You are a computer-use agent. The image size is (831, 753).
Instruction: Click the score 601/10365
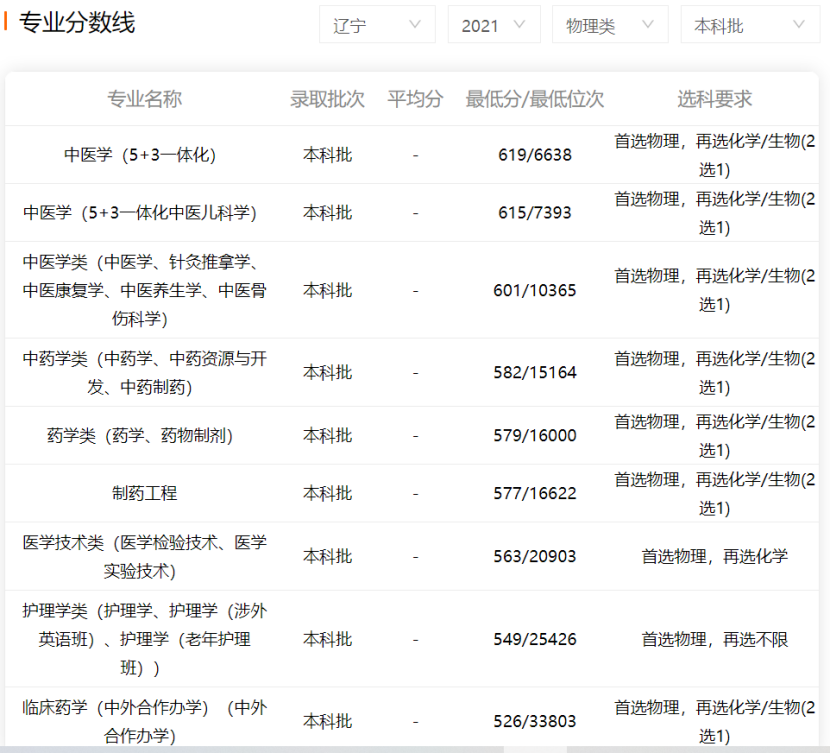(x=535, y=290)
